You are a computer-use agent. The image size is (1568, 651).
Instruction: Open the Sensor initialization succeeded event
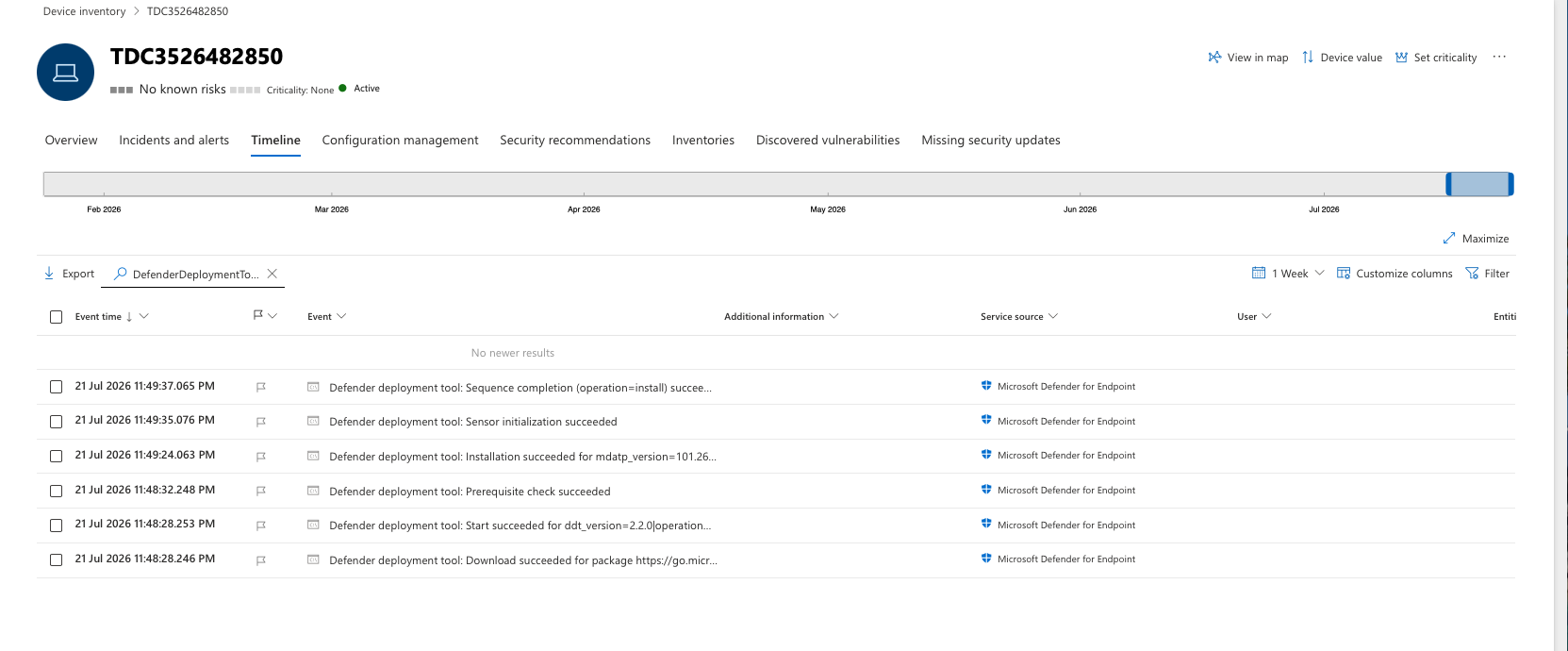tap(473, 422)
